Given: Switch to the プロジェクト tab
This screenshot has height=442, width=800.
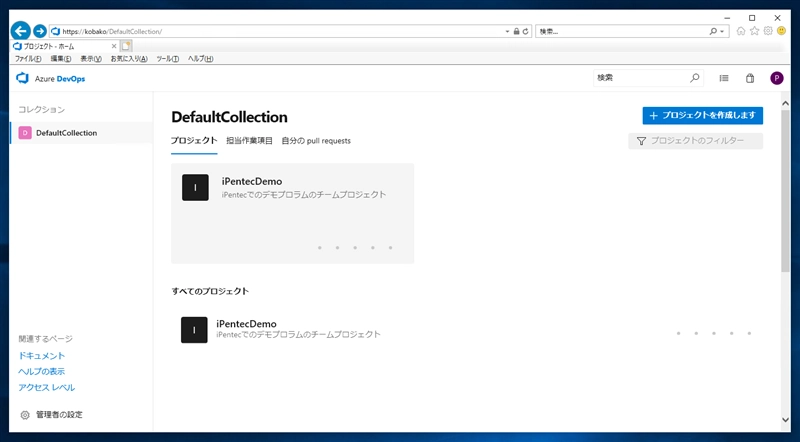Looking at the screenshot, I should 194,141.
